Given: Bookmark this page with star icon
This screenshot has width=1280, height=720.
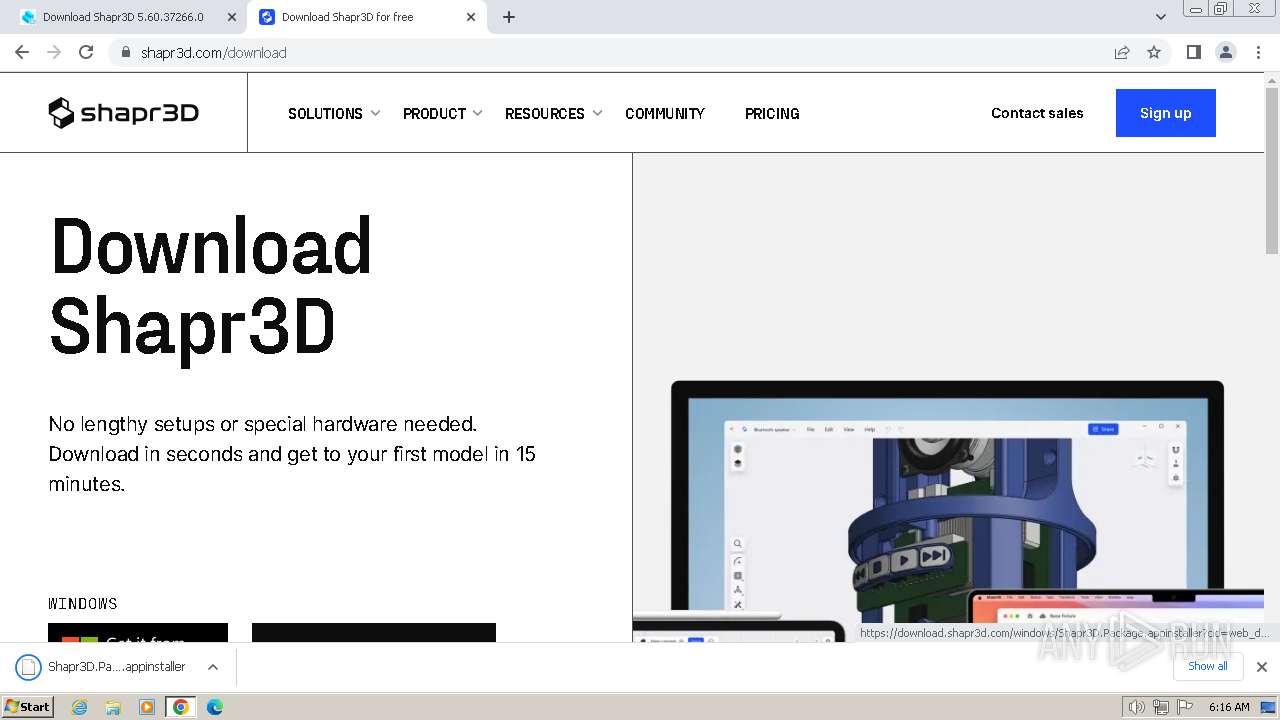Looking at the screenshot, I should coord(1154,52).
